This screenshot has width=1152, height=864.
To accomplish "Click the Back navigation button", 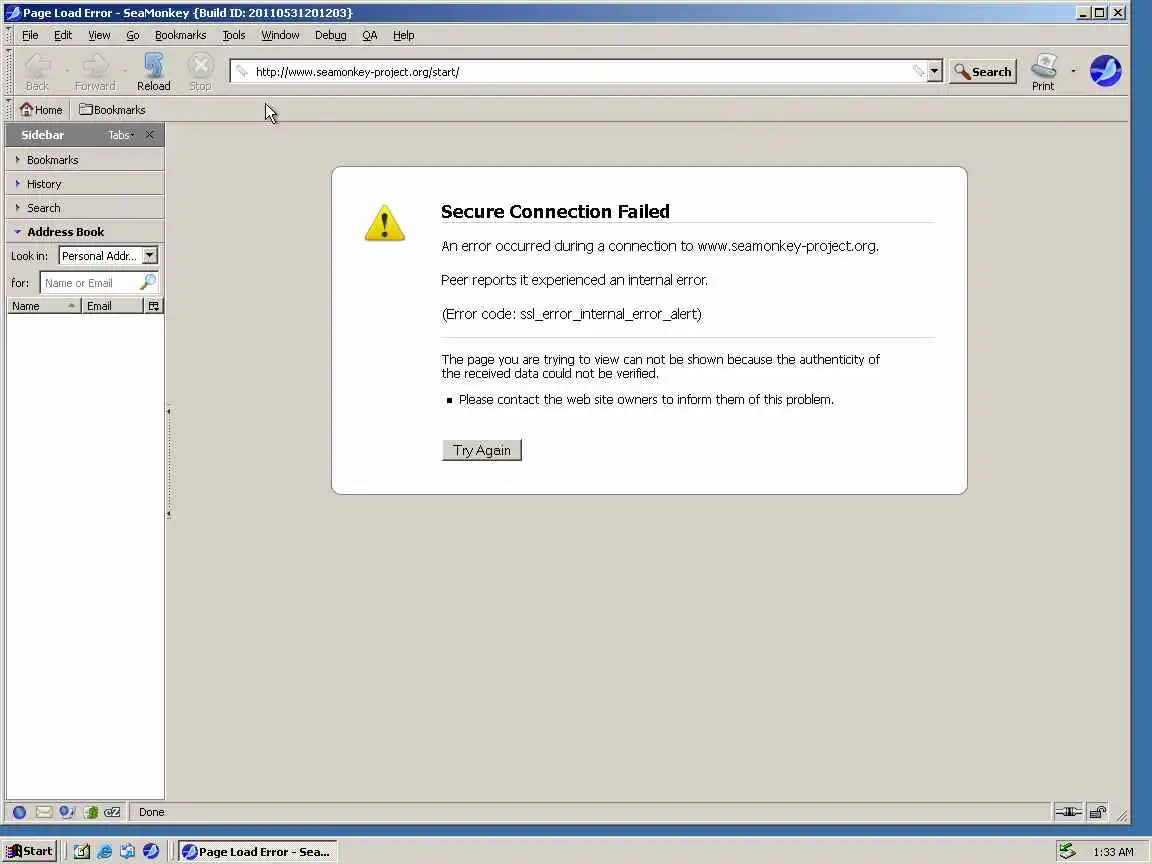I will 37,71.
